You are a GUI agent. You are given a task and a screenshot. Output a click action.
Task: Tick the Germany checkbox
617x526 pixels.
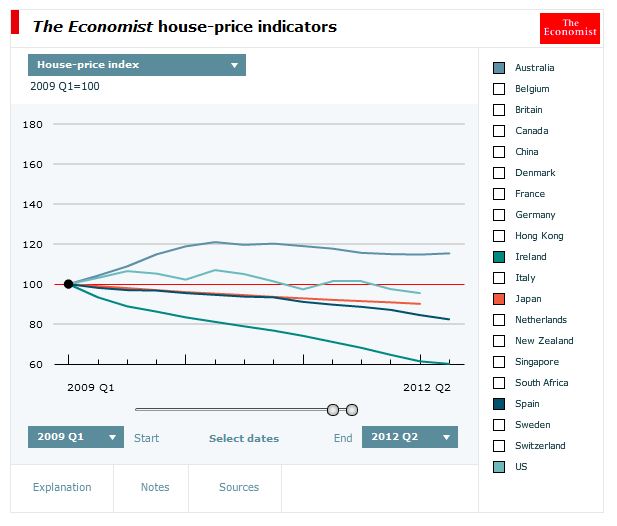click(499, 215)
